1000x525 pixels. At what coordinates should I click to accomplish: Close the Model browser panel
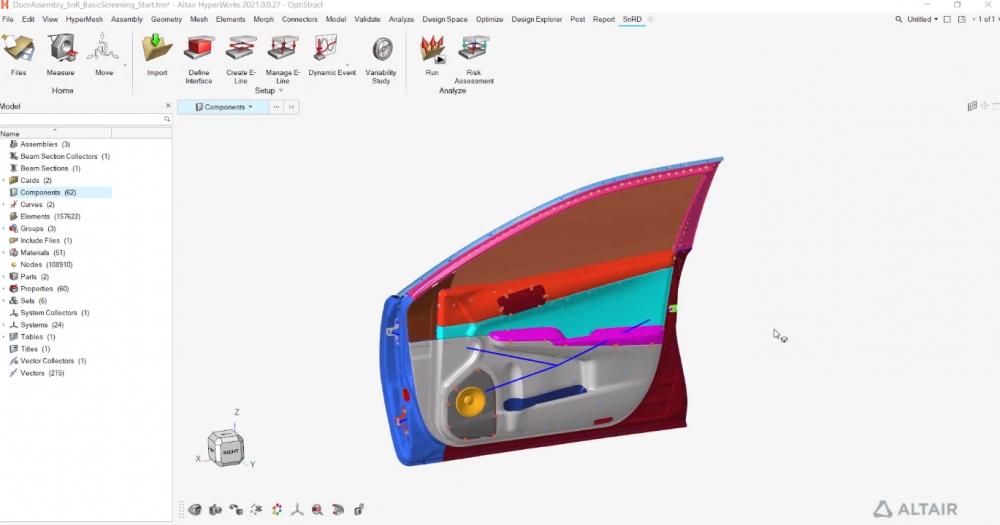(x=168, y=106)
